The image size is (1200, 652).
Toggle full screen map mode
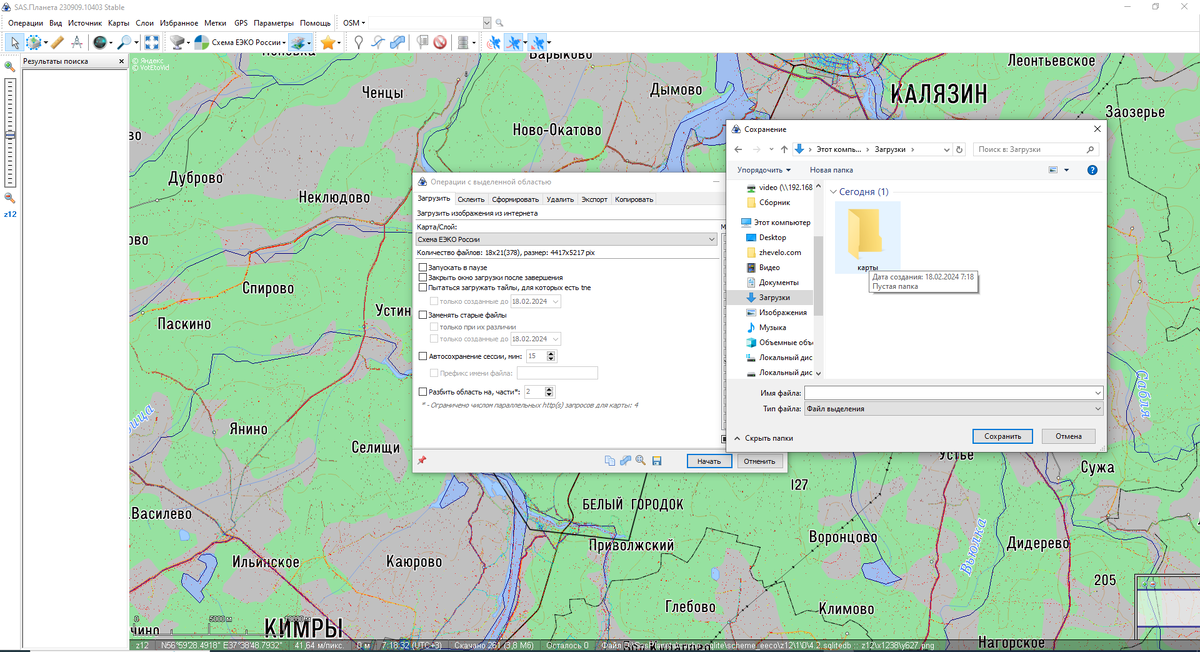[x=151, y=42]
